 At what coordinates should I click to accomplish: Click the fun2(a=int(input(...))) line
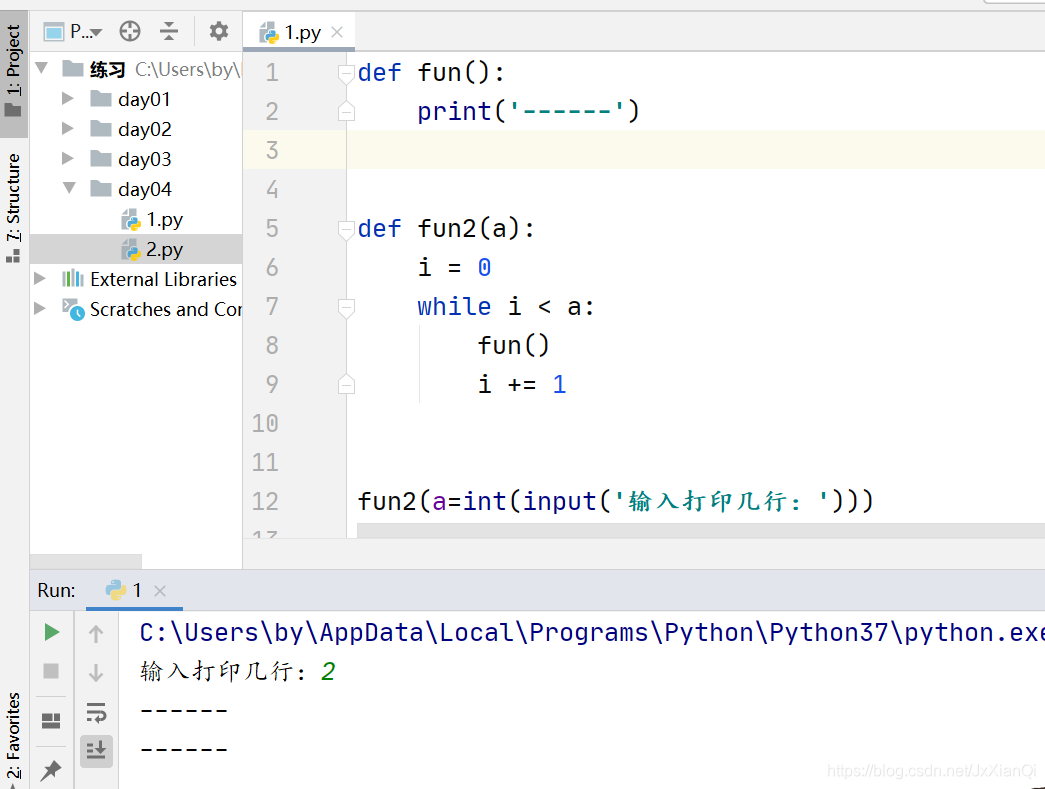click(x=615, y=501)
